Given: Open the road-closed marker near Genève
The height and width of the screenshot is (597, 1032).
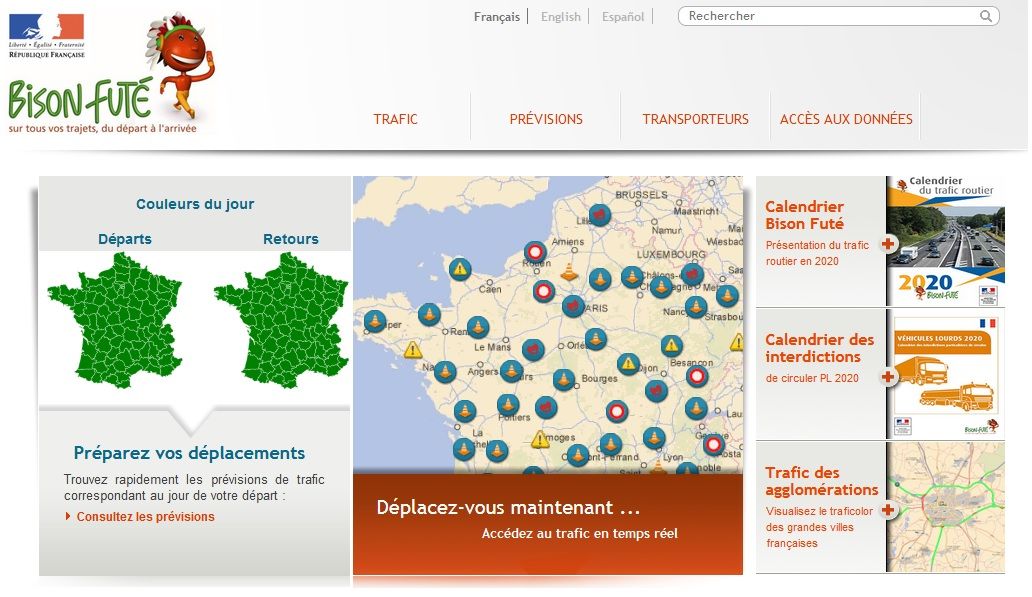Looking at the screenshot, I should [713, 445].
